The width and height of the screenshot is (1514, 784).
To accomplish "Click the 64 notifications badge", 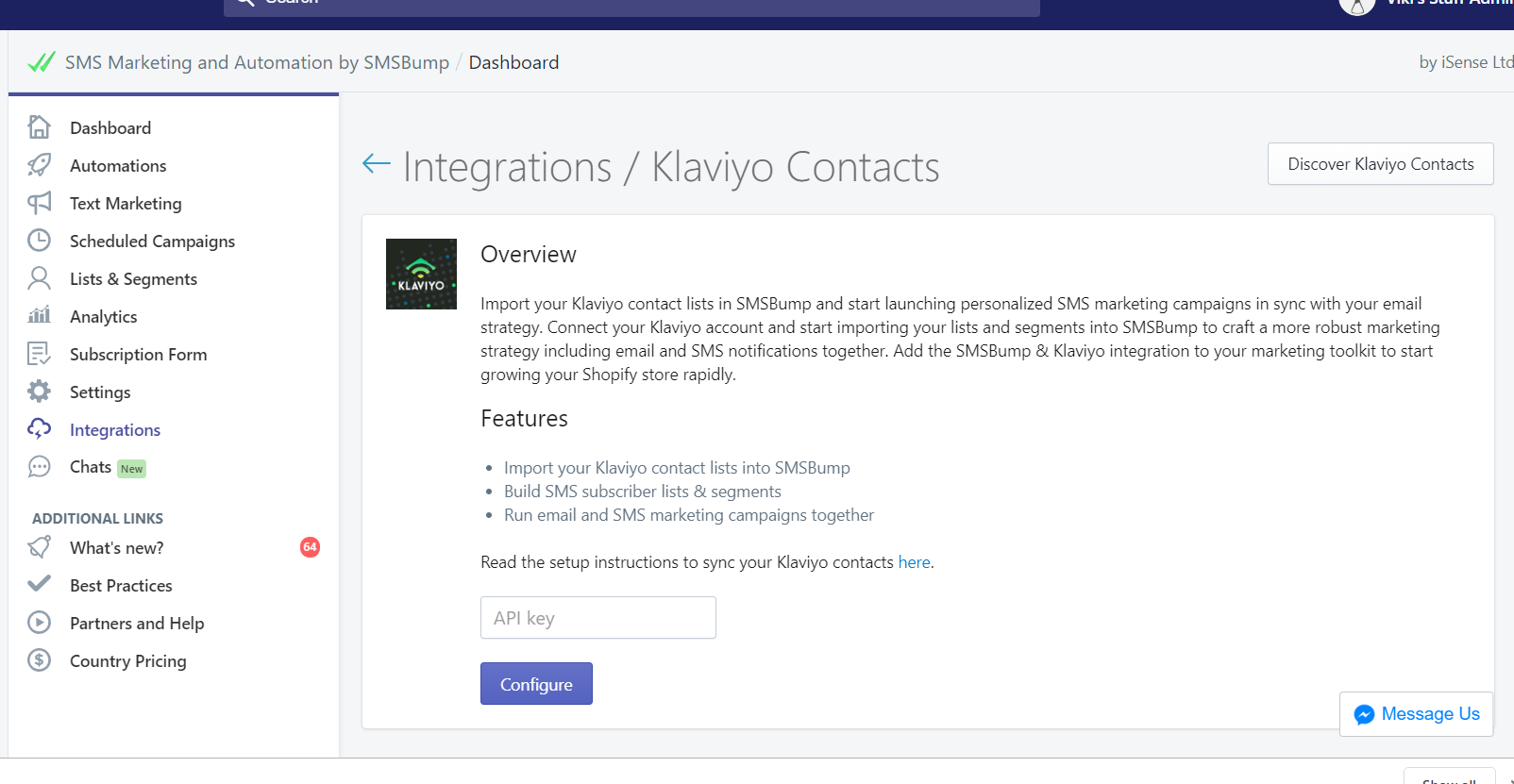I will 310,547.
